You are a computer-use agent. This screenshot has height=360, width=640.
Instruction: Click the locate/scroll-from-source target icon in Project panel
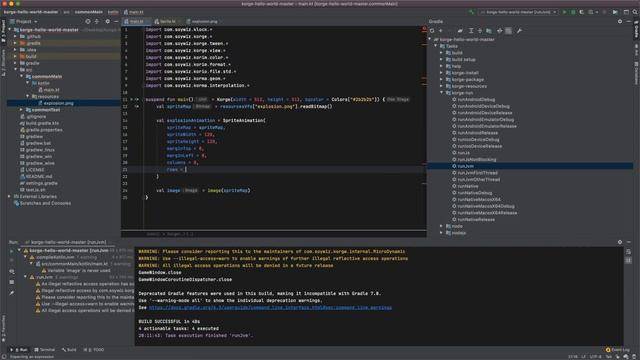coord(88,21)
